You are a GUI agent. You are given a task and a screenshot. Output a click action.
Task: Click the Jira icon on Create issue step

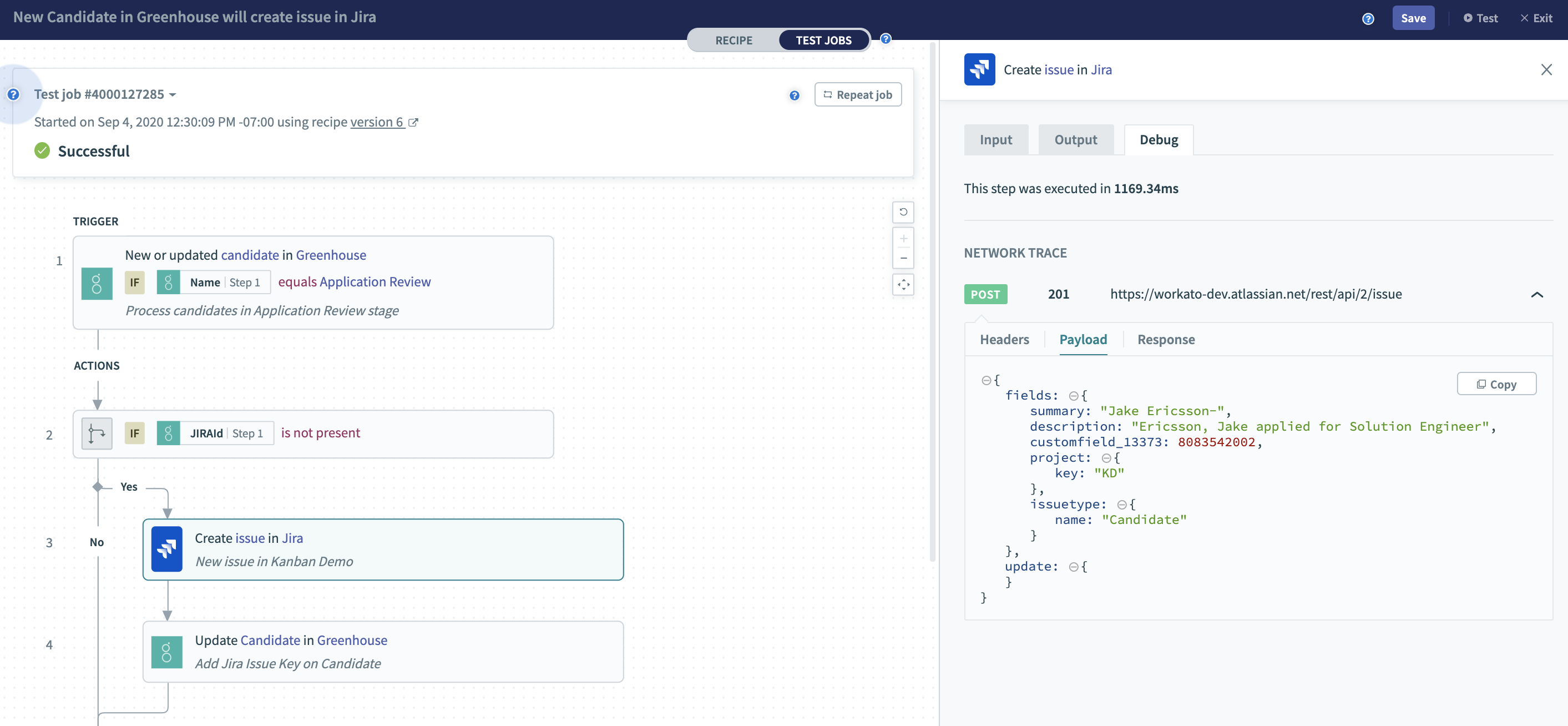click(167, 549)
